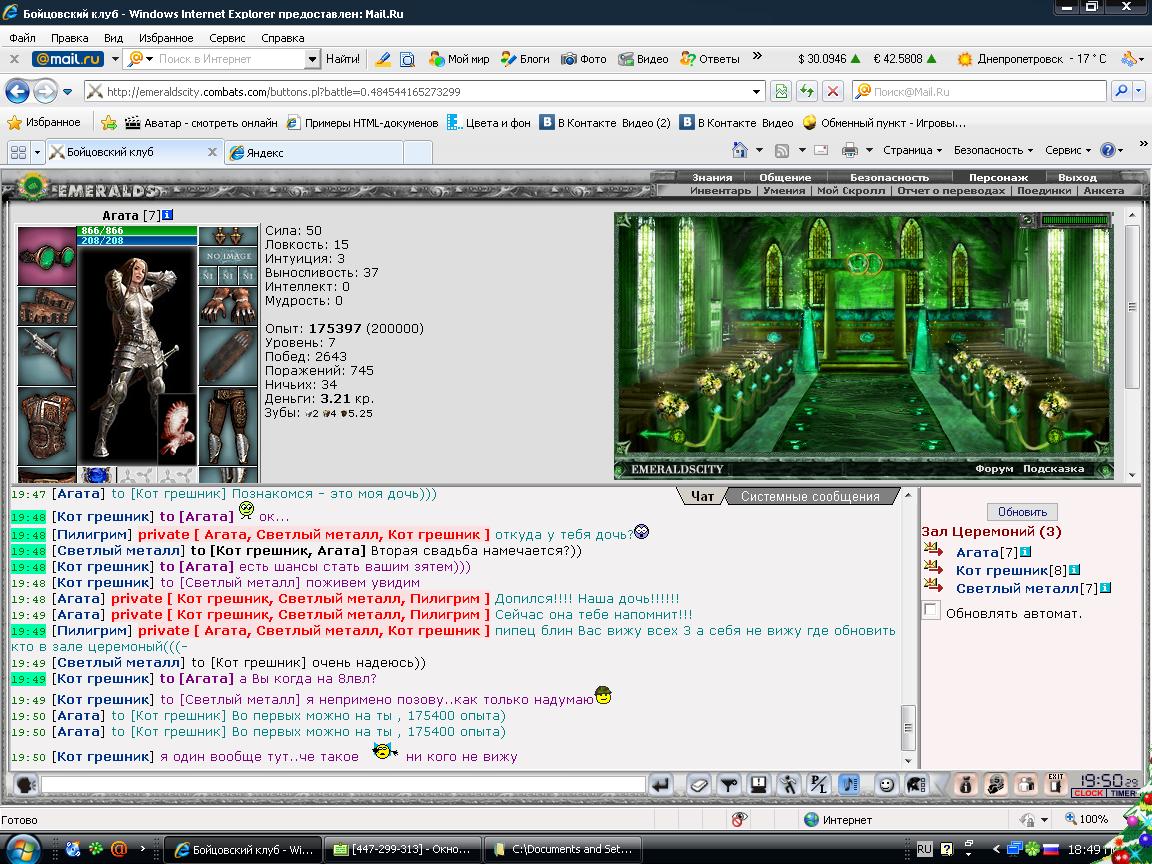Click the EXIT door icon
This screenshot has width=1152, height=864.
1056,784
